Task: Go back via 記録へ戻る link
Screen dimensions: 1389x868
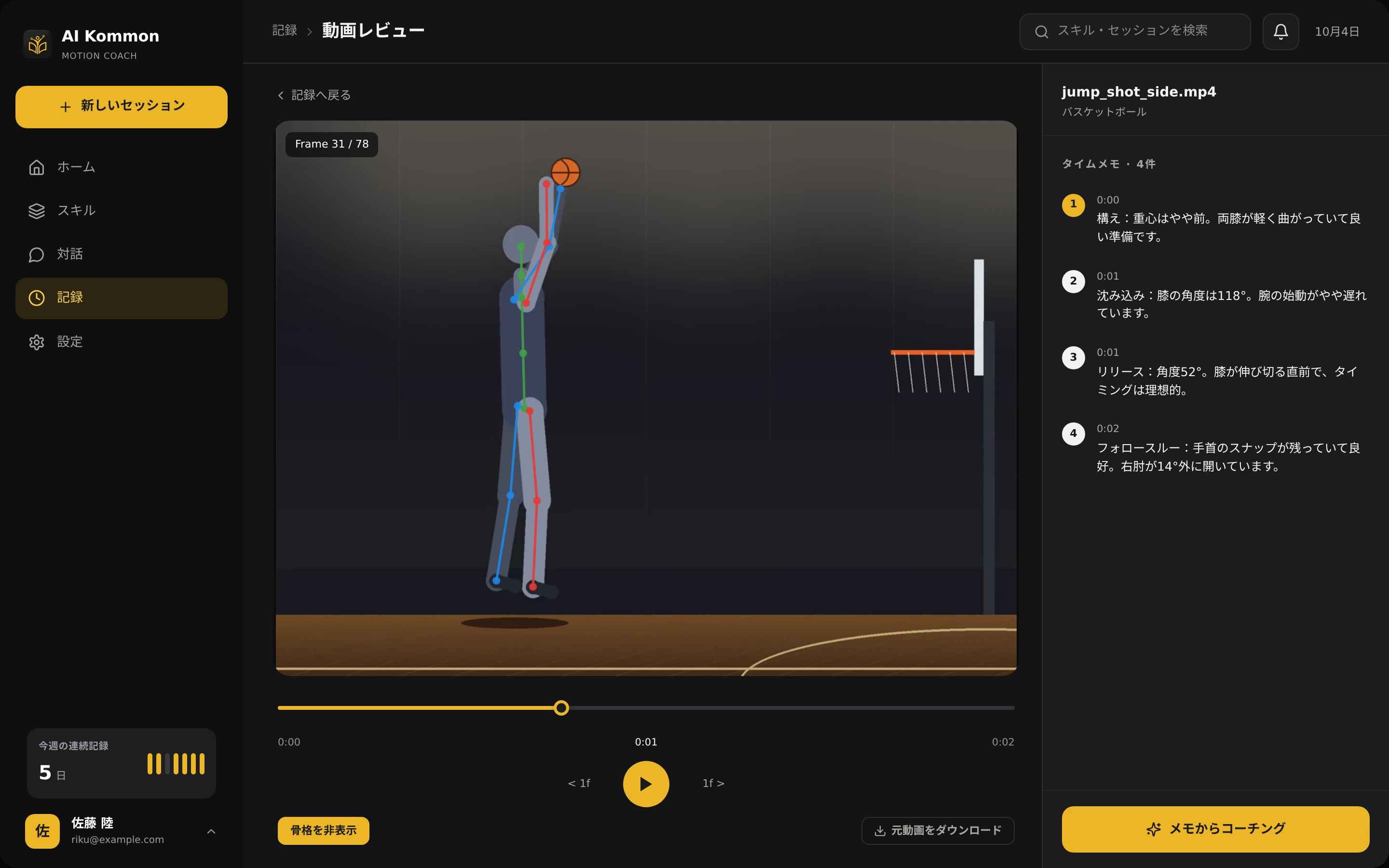Action: point(314,95)
